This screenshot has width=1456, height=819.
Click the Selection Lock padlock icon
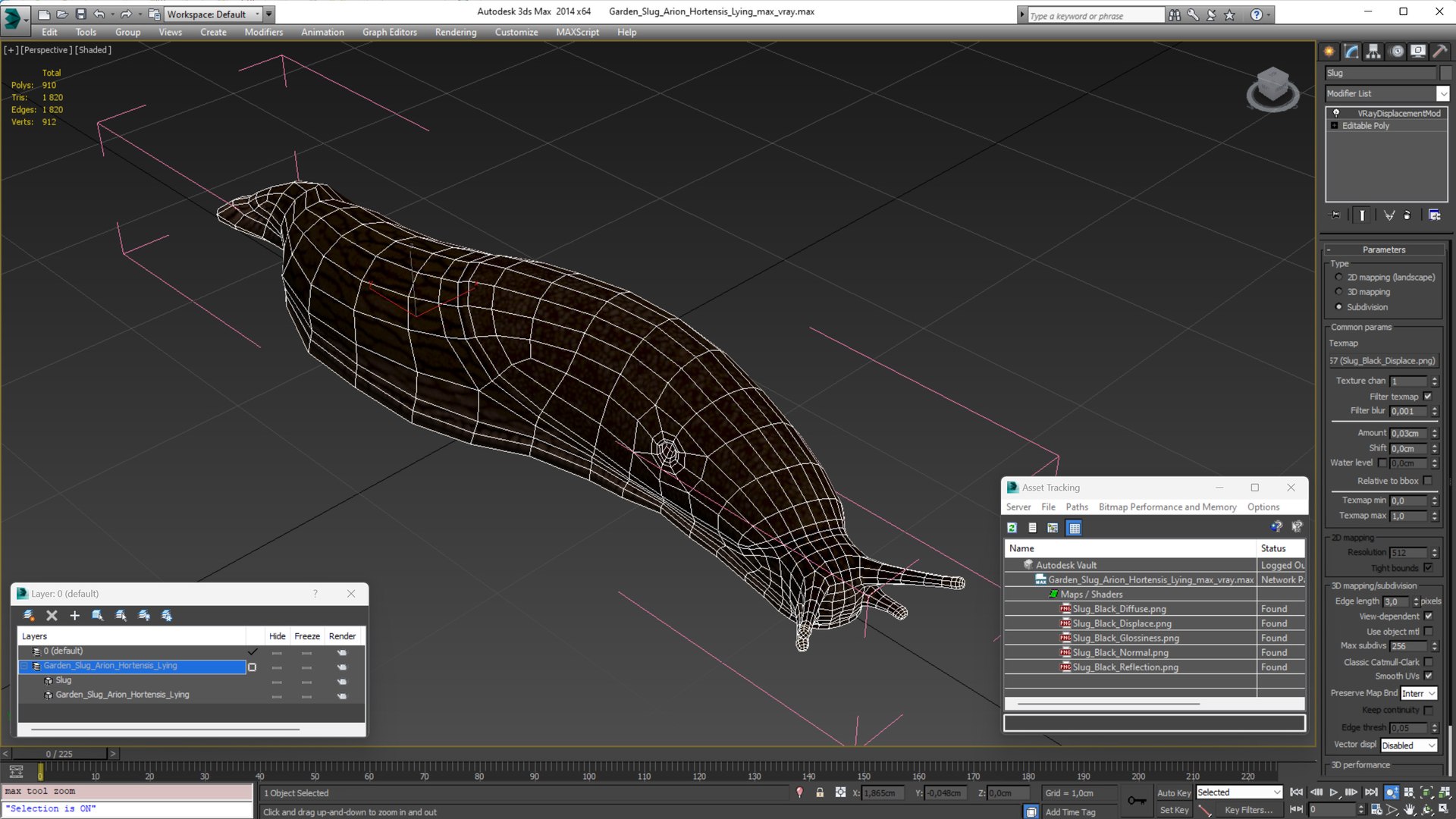coord(820,792)
